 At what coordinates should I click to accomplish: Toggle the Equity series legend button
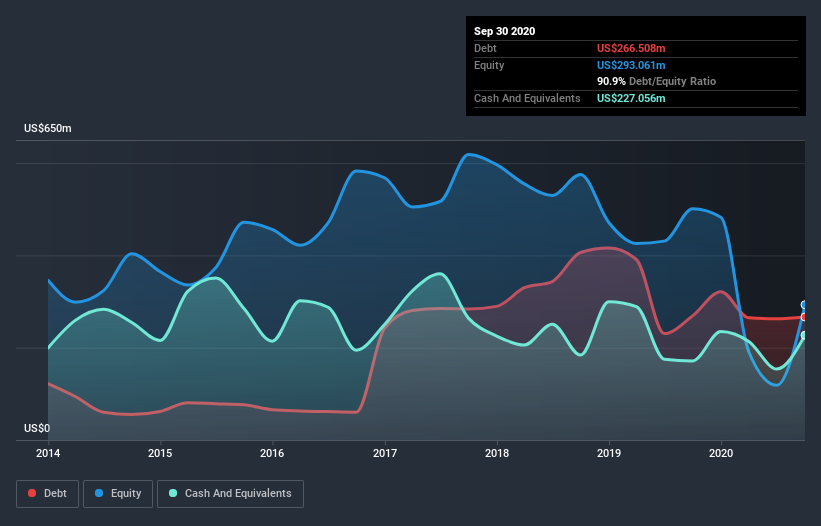118,494
